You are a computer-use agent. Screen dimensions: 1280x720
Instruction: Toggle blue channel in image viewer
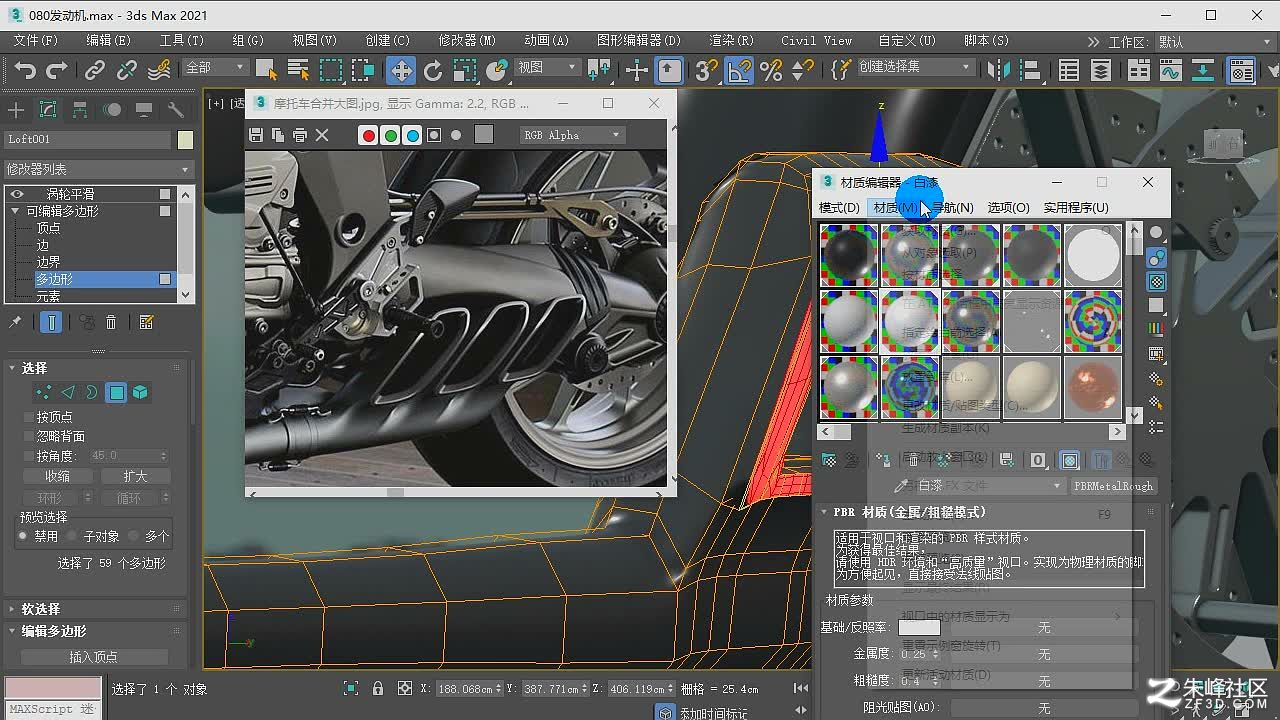pos(412,135)
